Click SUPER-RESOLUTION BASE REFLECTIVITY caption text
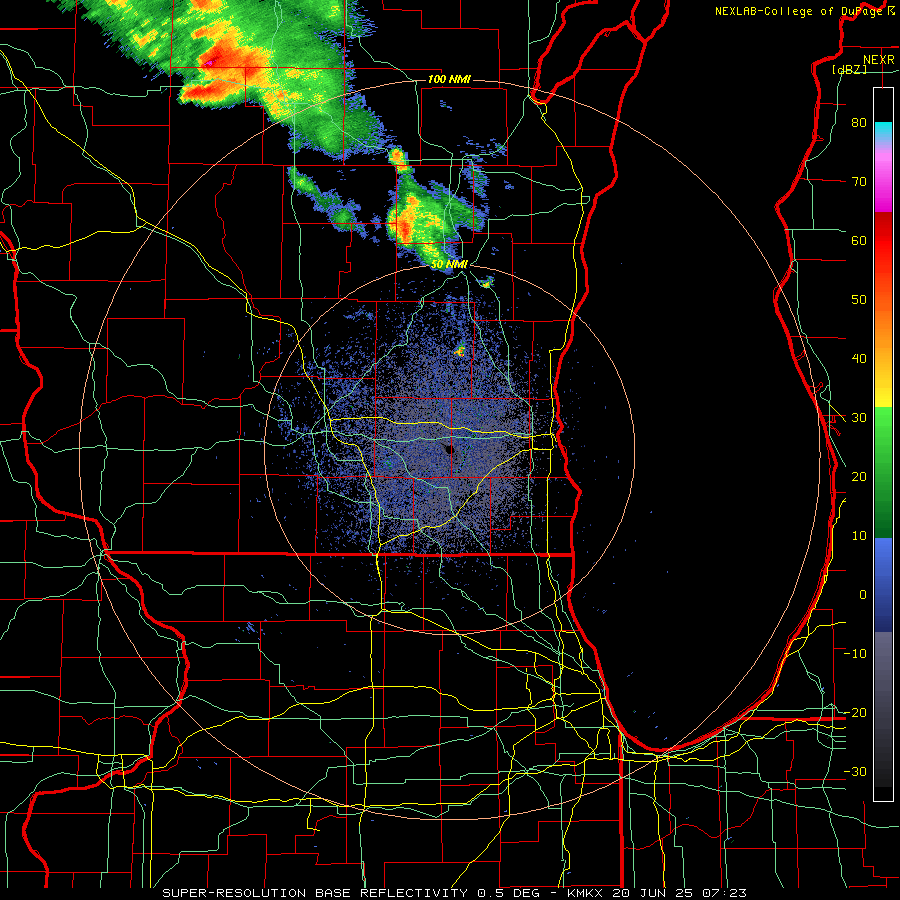This screenshot has height=900, width=900. pos(315,893)
